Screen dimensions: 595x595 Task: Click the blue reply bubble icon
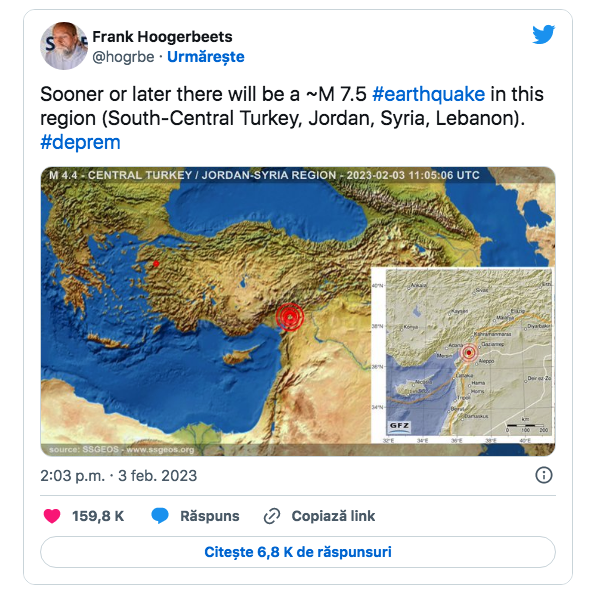160,516
